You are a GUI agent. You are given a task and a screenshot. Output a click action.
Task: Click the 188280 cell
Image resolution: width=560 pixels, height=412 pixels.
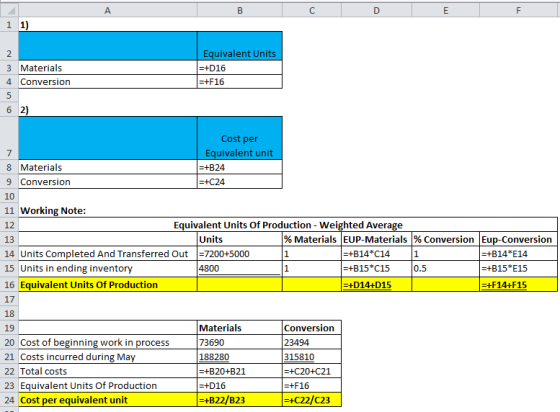240,357
